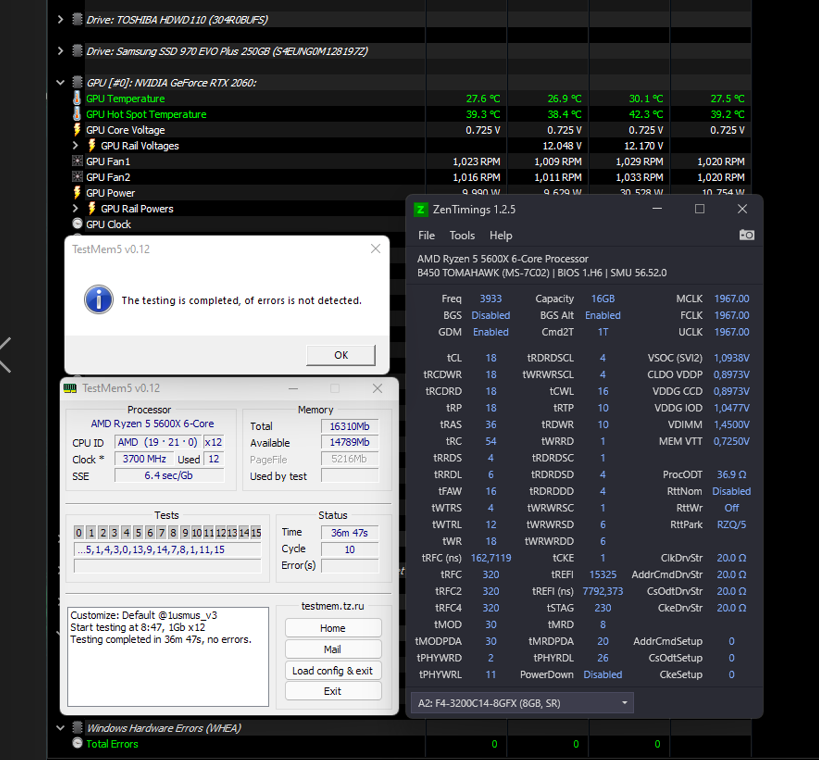The image size is (819, 760).
Task: Expand the Samsung SSD 970 EVO Plus node
Action: pos(60,51)
